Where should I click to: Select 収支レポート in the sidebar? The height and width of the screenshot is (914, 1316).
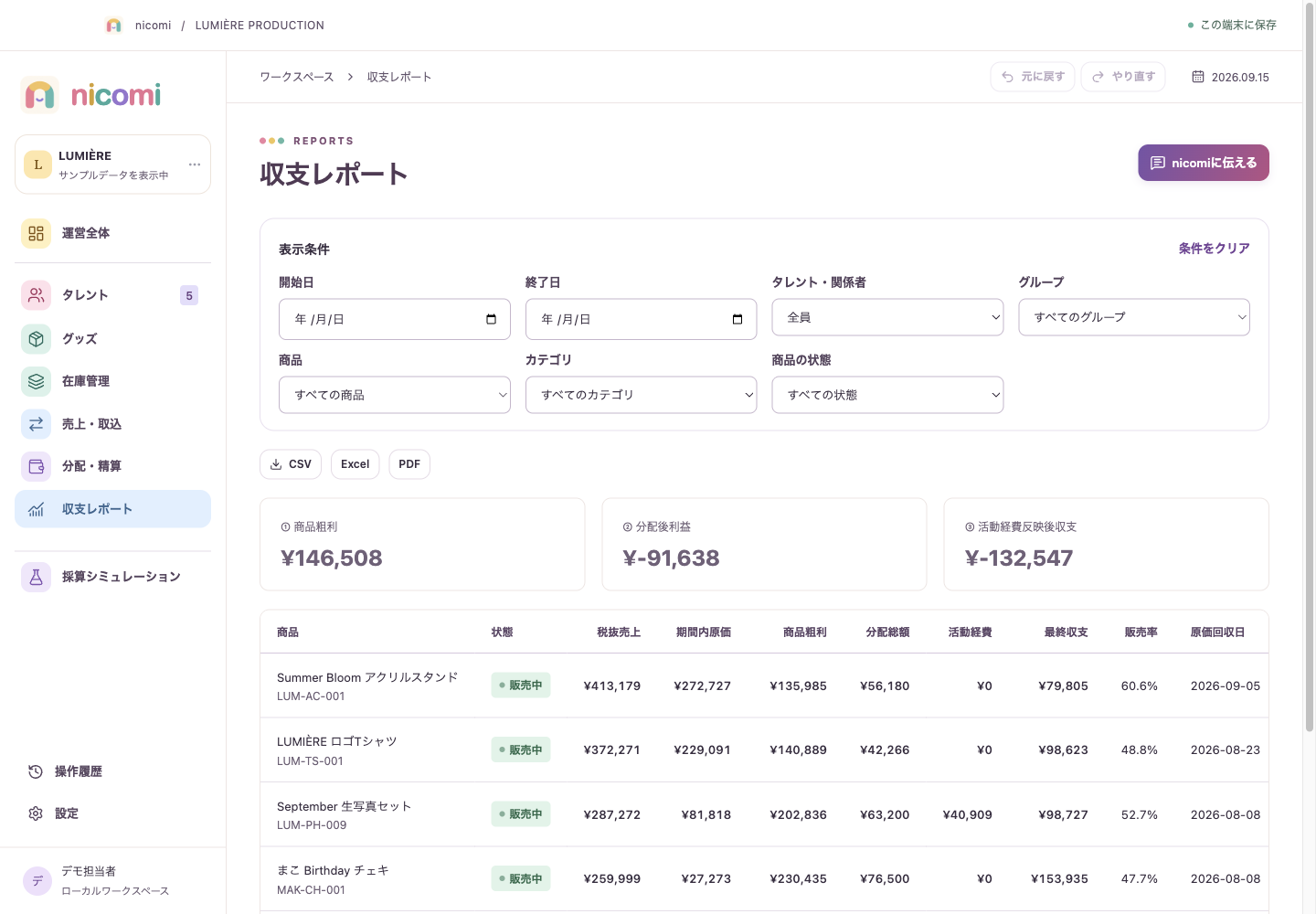pyautogui.click(x=112, y=509)
